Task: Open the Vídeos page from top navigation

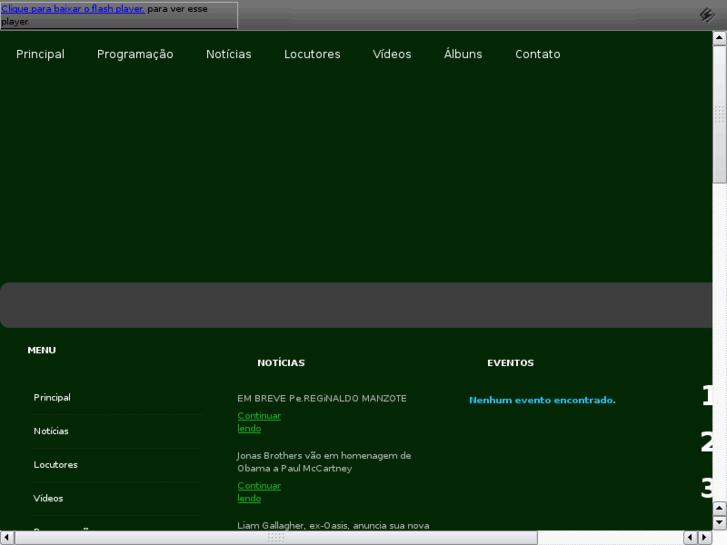Action: click(392, 54)
